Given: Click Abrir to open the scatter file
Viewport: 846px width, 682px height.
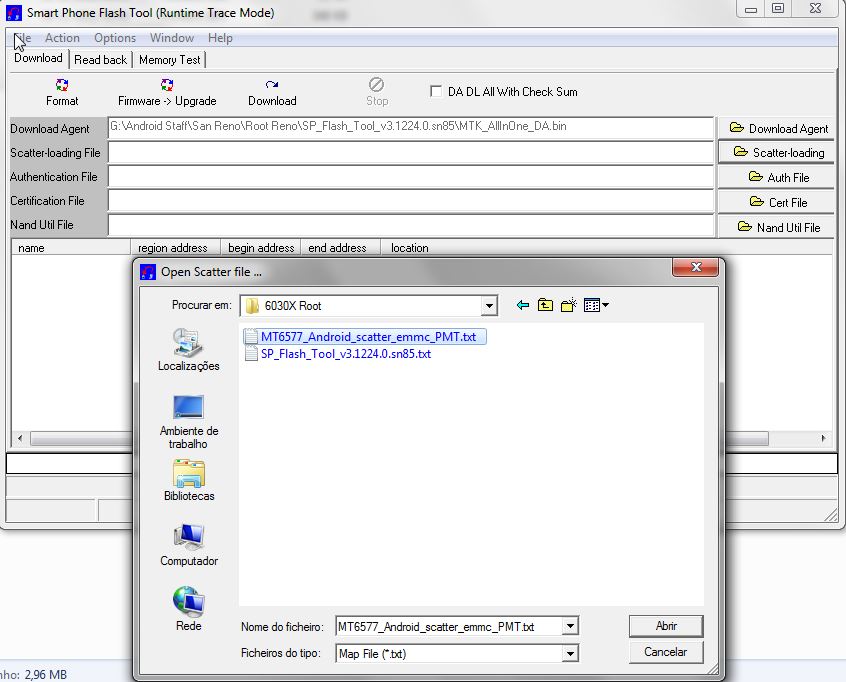Looking at the screenshot, I should coord(666,626).
